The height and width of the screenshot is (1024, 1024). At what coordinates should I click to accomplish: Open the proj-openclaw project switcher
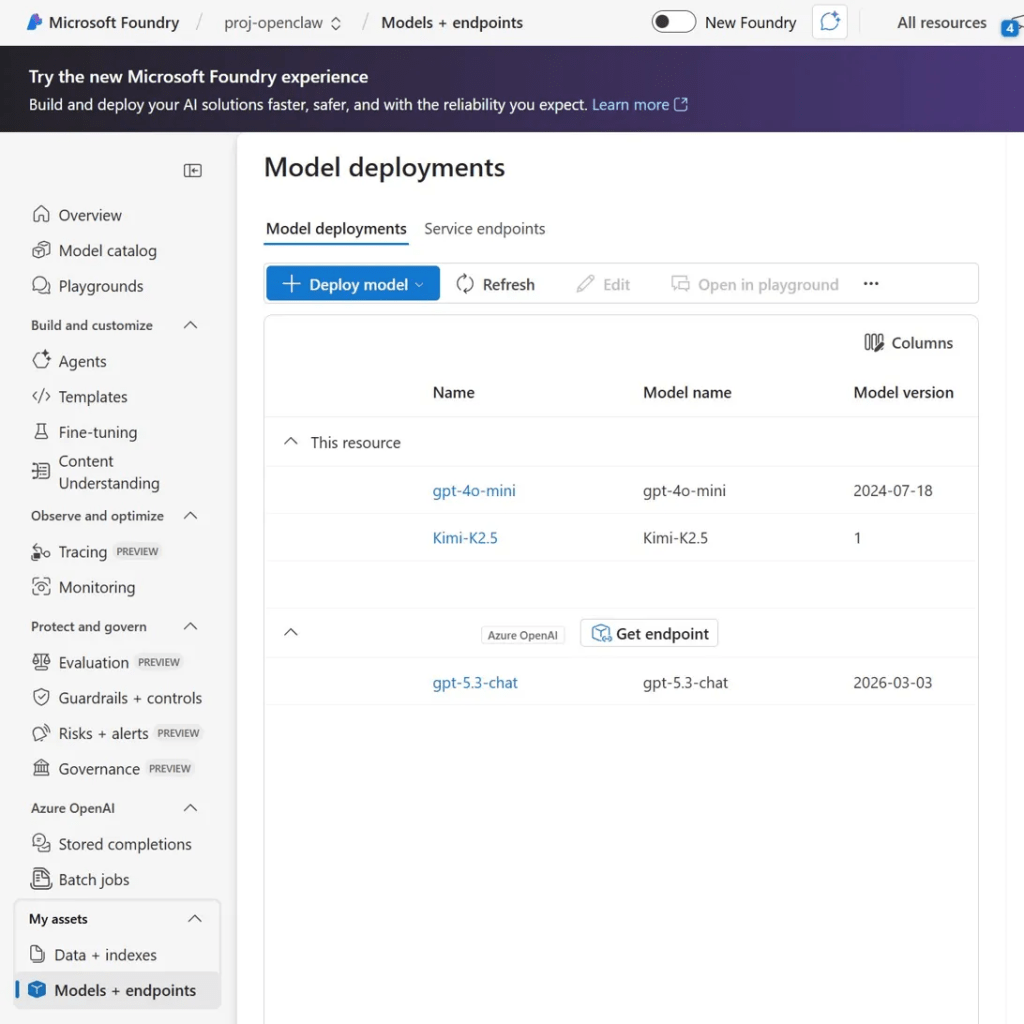click(282, 23)
